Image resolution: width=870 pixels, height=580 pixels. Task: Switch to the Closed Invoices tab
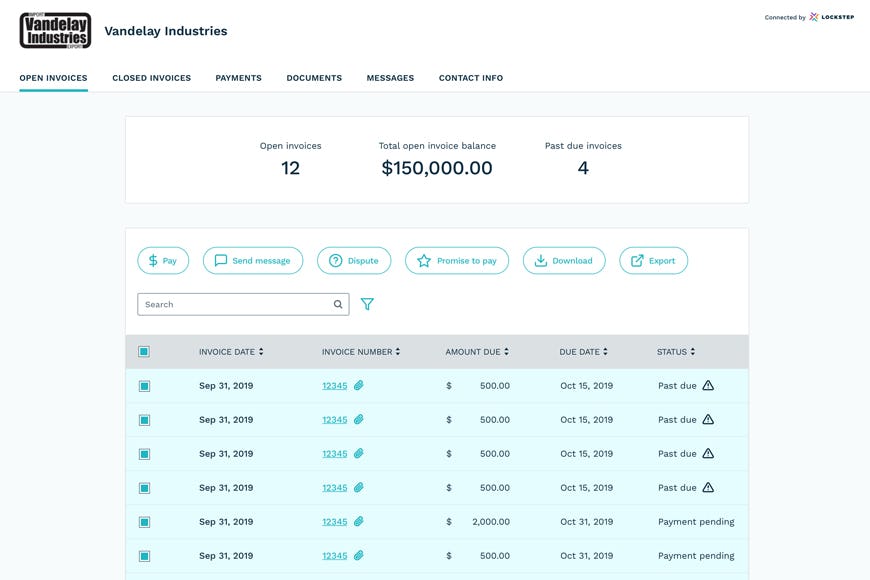151,78
